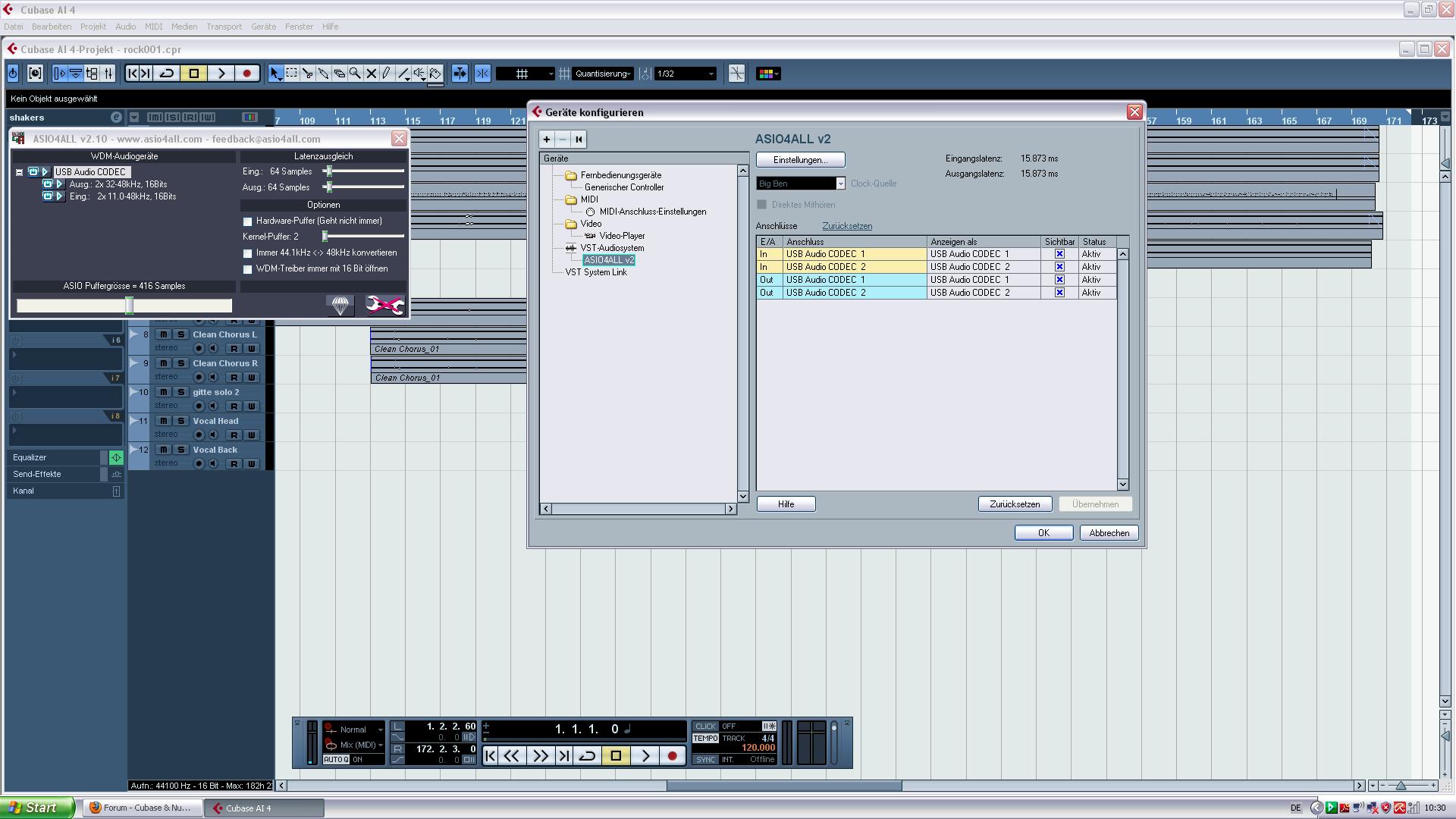Click Rewind in the transport panel

tap(513, 756)
